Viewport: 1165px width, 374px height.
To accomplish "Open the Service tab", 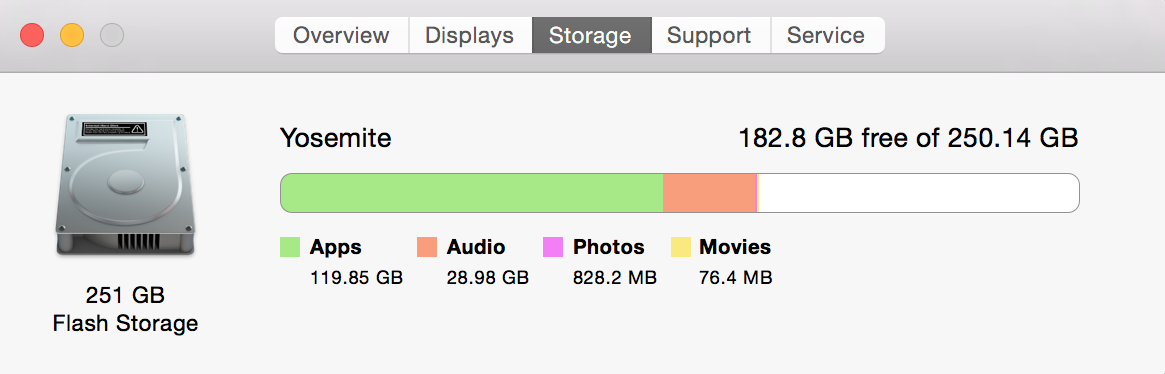I will point(827,35).
